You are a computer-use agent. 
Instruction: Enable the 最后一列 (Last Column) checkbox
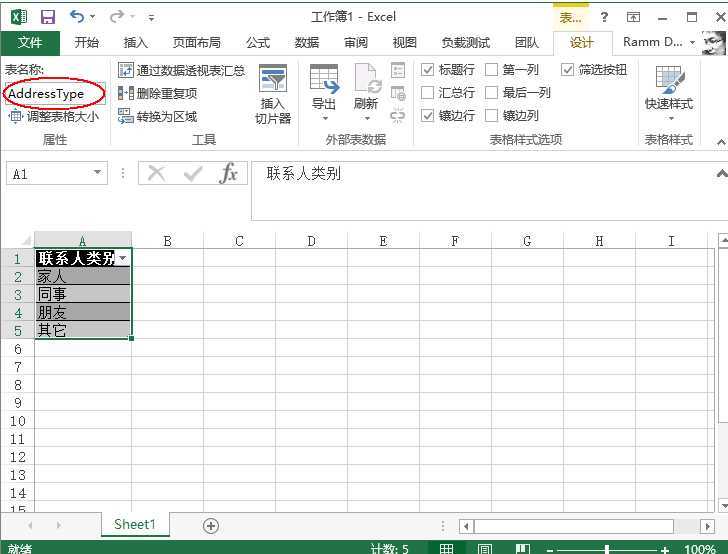(x=491, y=93)
